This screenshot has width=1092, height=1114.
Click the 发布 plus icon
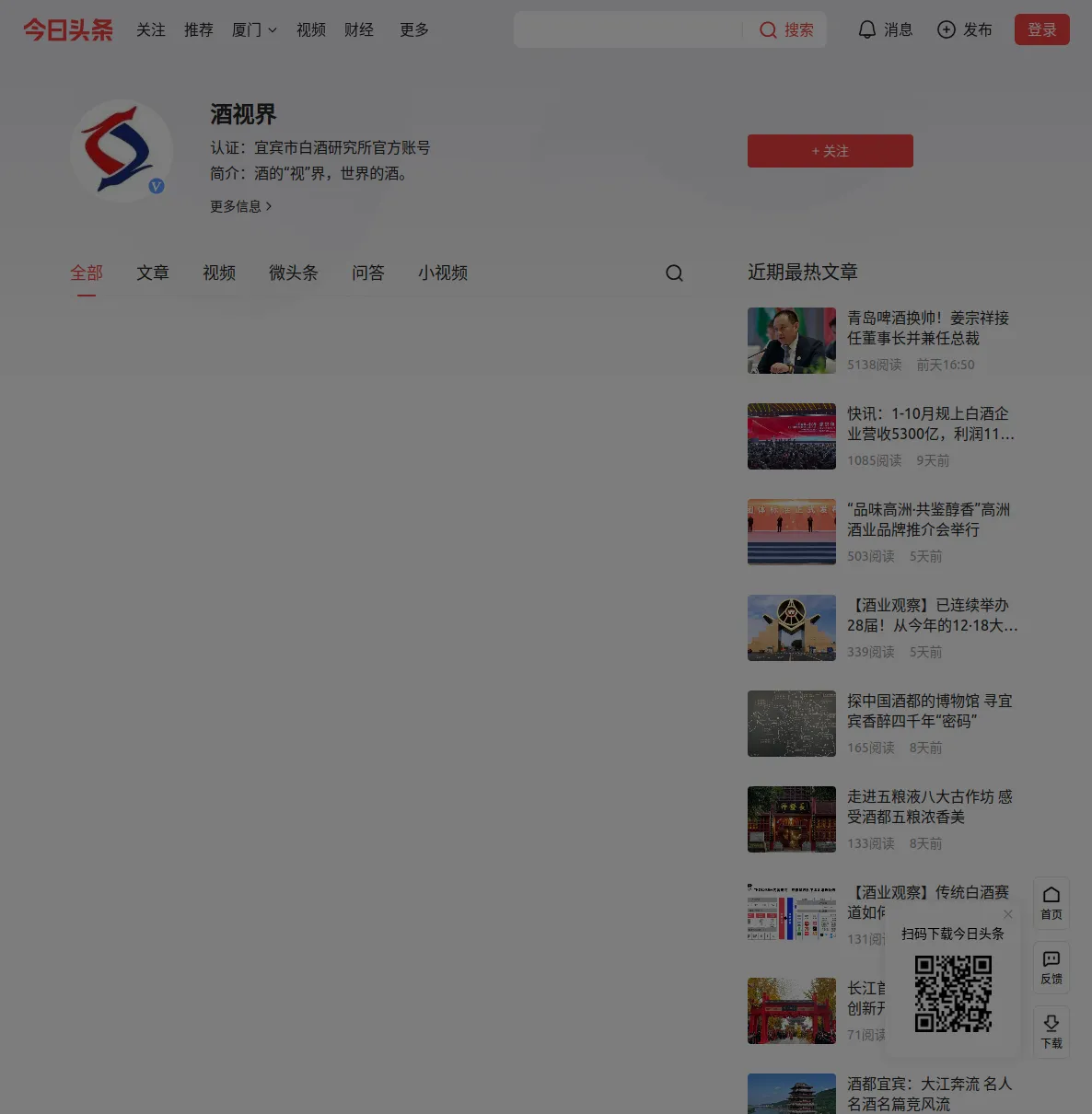[x=946, y=29]
